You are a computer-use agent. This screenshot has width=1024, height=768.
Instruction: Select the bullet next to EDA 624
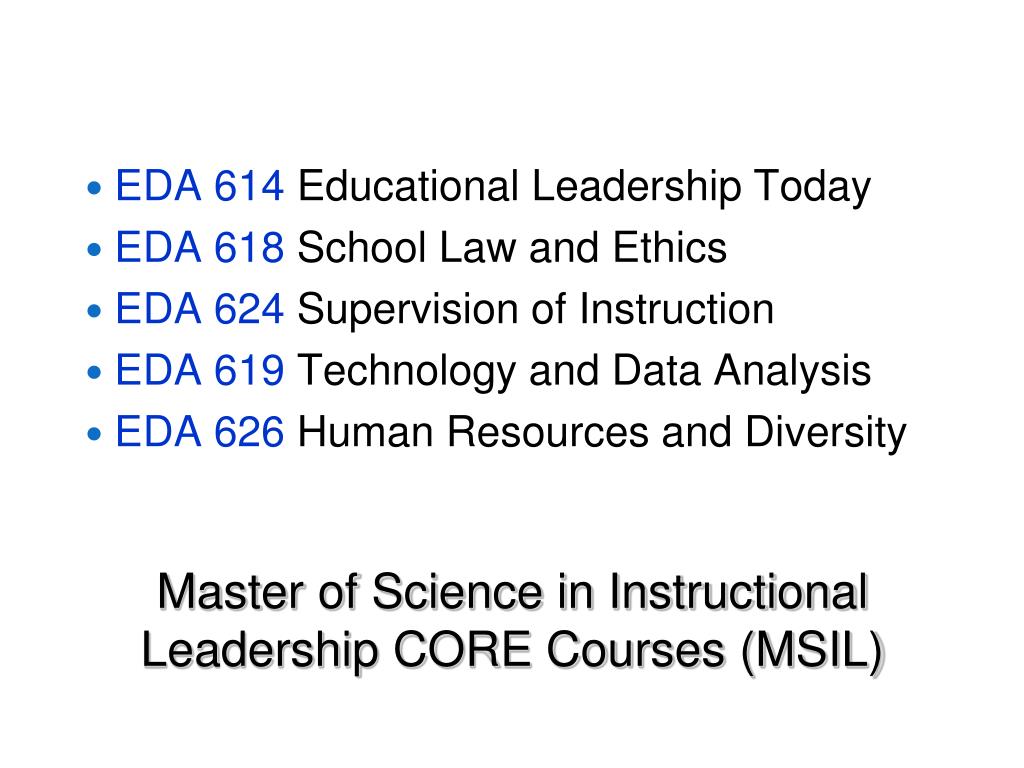pos(95,311)
